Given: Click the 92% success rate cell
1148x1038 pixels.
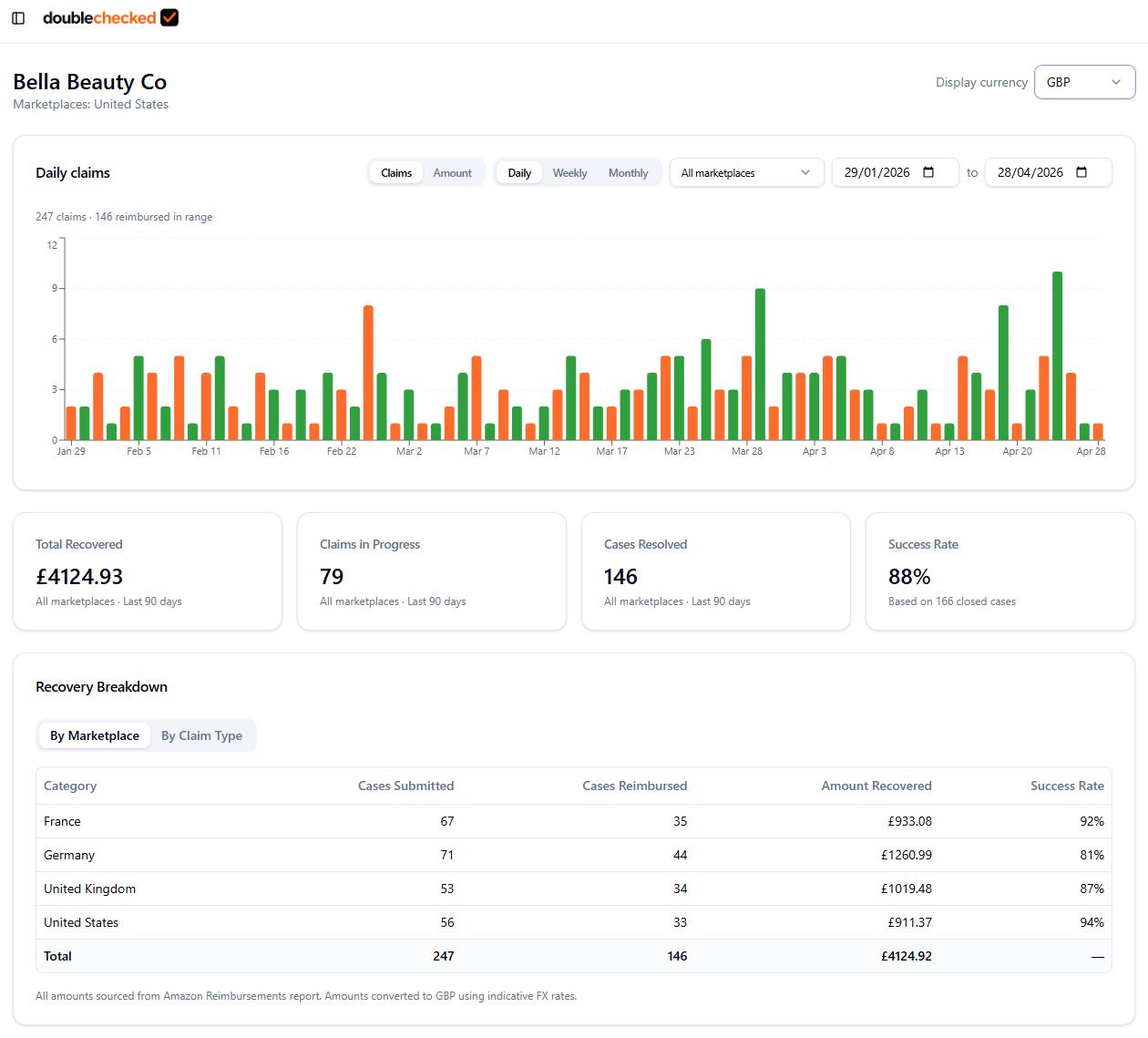Looking at the screenshot, I should coord(1092,821).
